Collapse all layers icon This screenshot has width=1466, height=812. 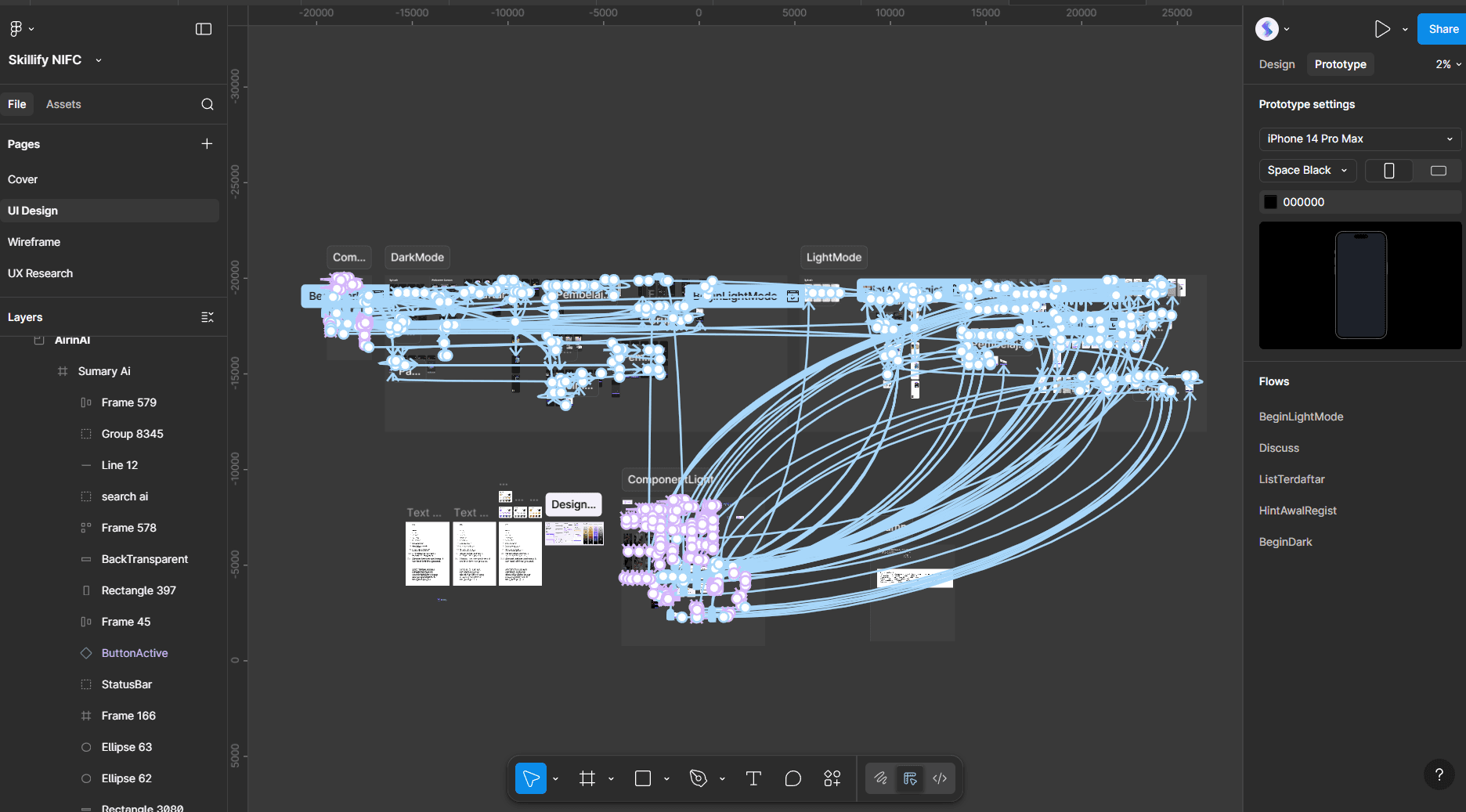(x=208, y=317)
